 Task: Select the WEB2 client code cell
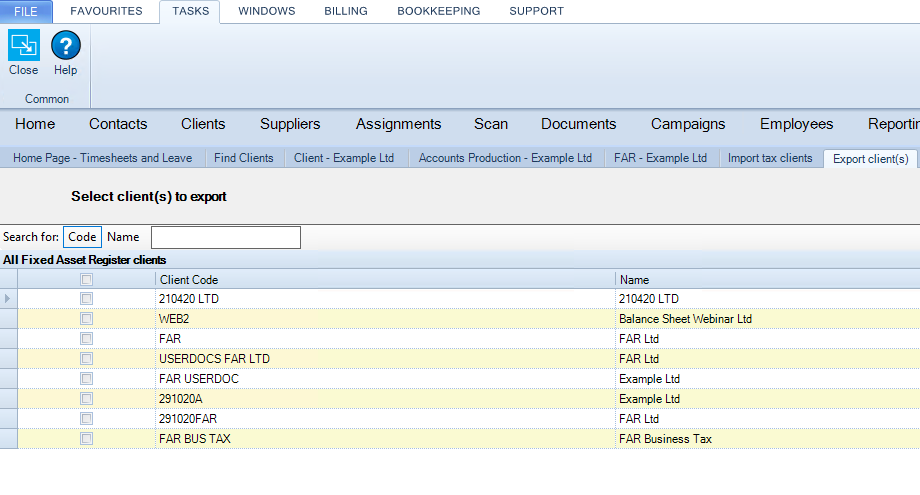[385, 318]
